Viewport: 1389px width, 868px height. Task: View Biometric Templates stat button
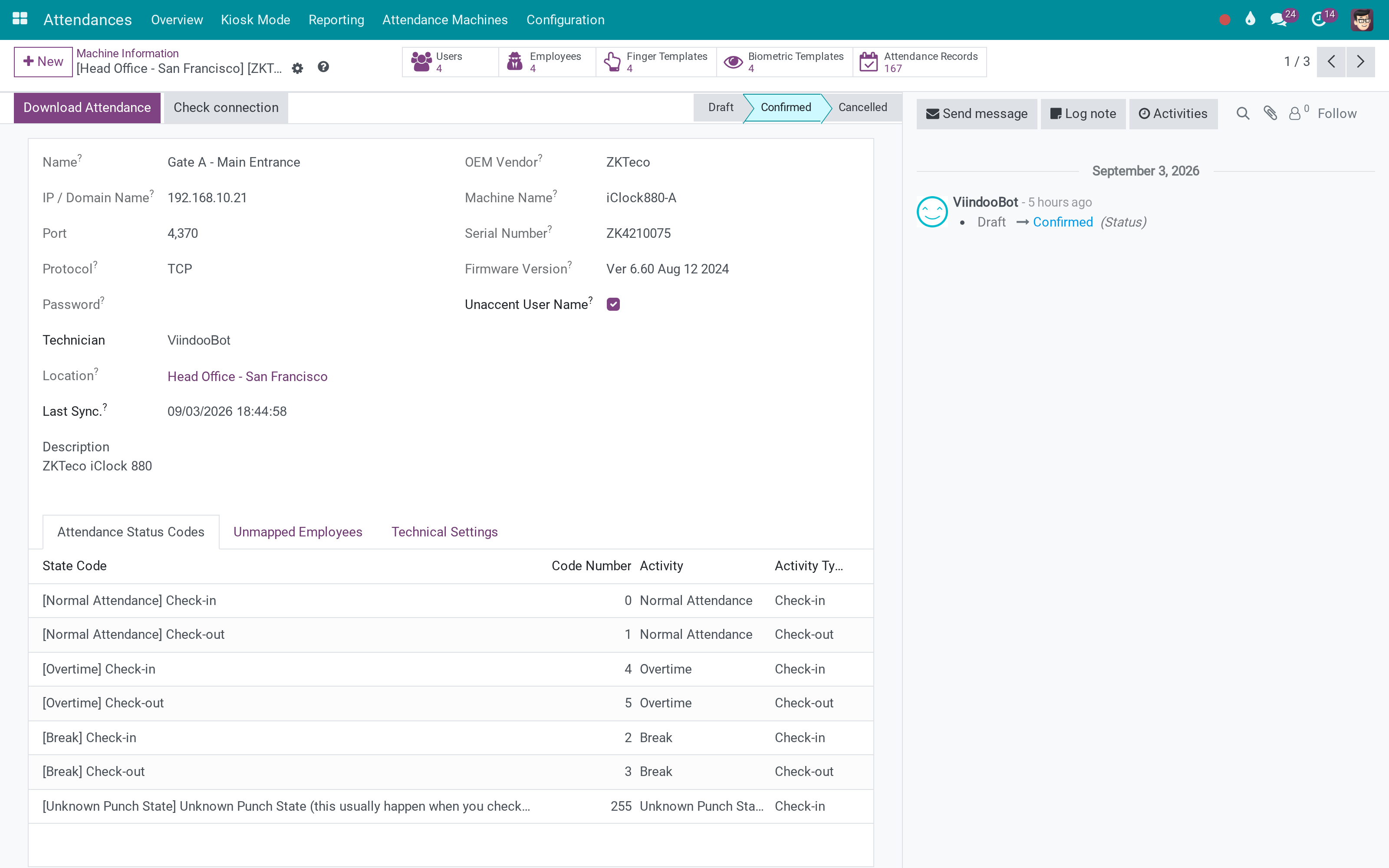pyautogui.click(x=785, y=62)
